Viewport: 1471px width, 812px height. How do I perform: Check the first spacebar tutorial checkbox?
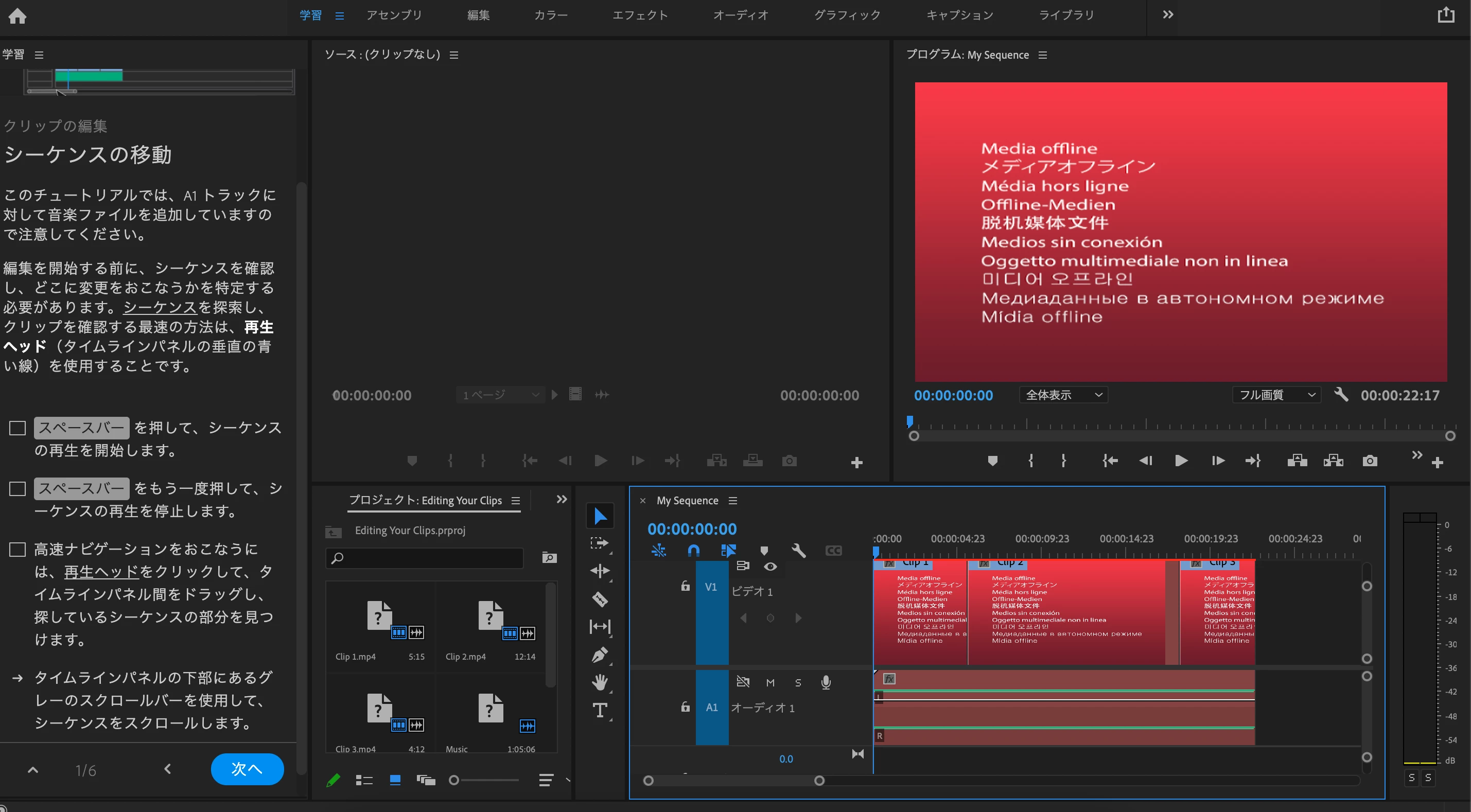click(x=17, y=428)
